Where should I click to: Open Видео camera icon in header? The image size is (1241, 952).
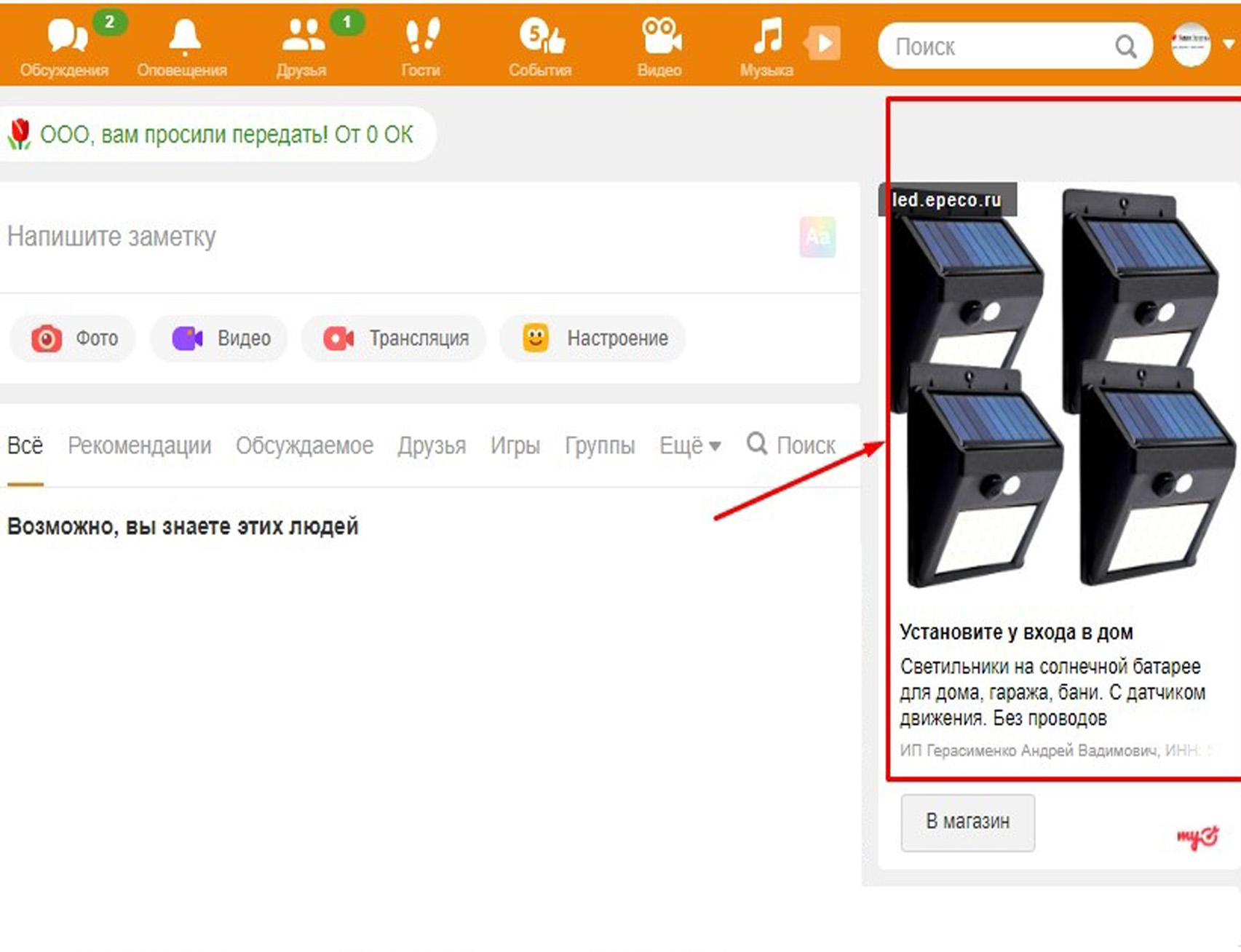click(660, 36)
